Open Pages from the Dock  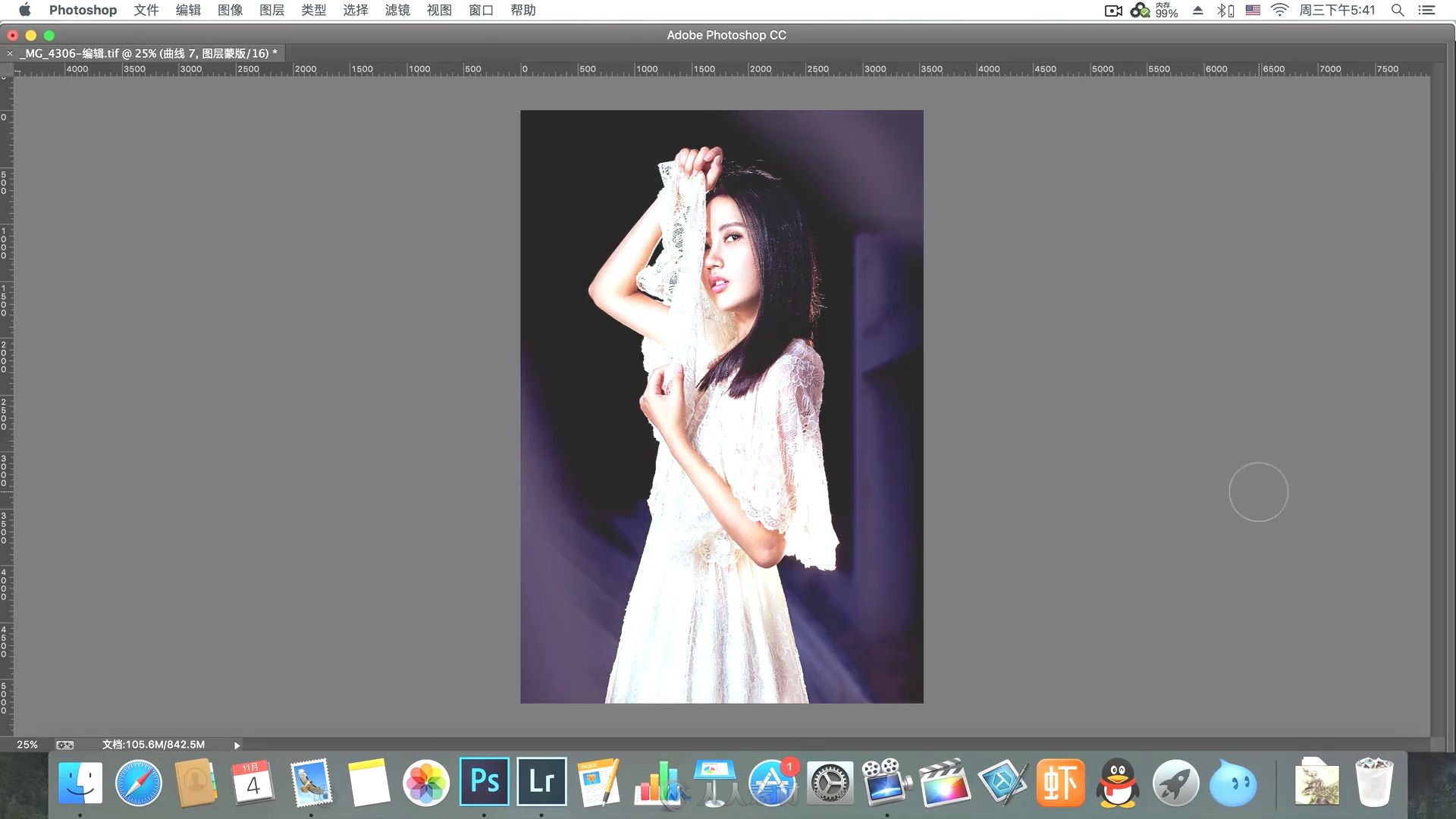(599, 783)
